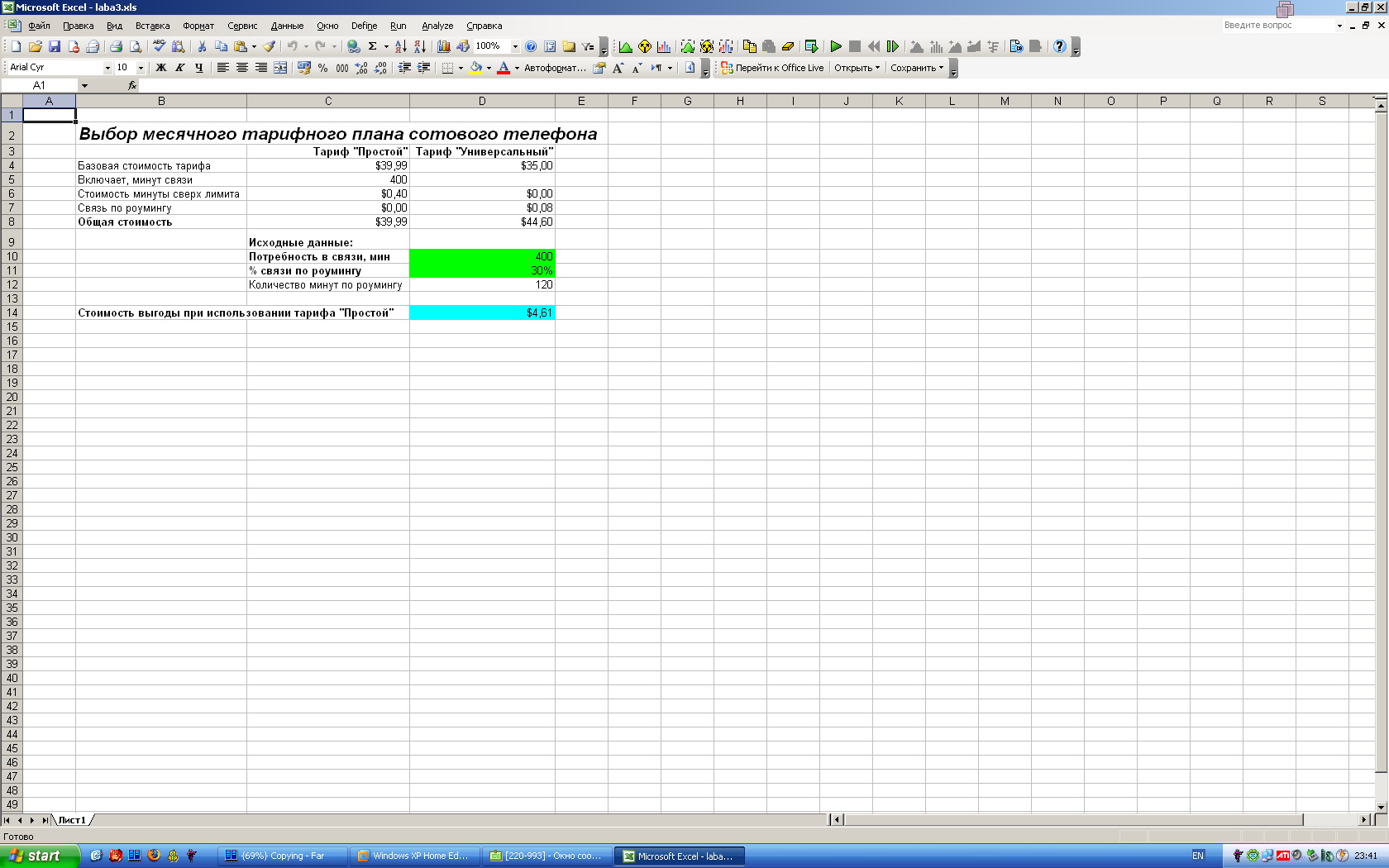
Task: Toggle underline formatting (Ч)
Action: pyautogui.click(x=199, y=69)
